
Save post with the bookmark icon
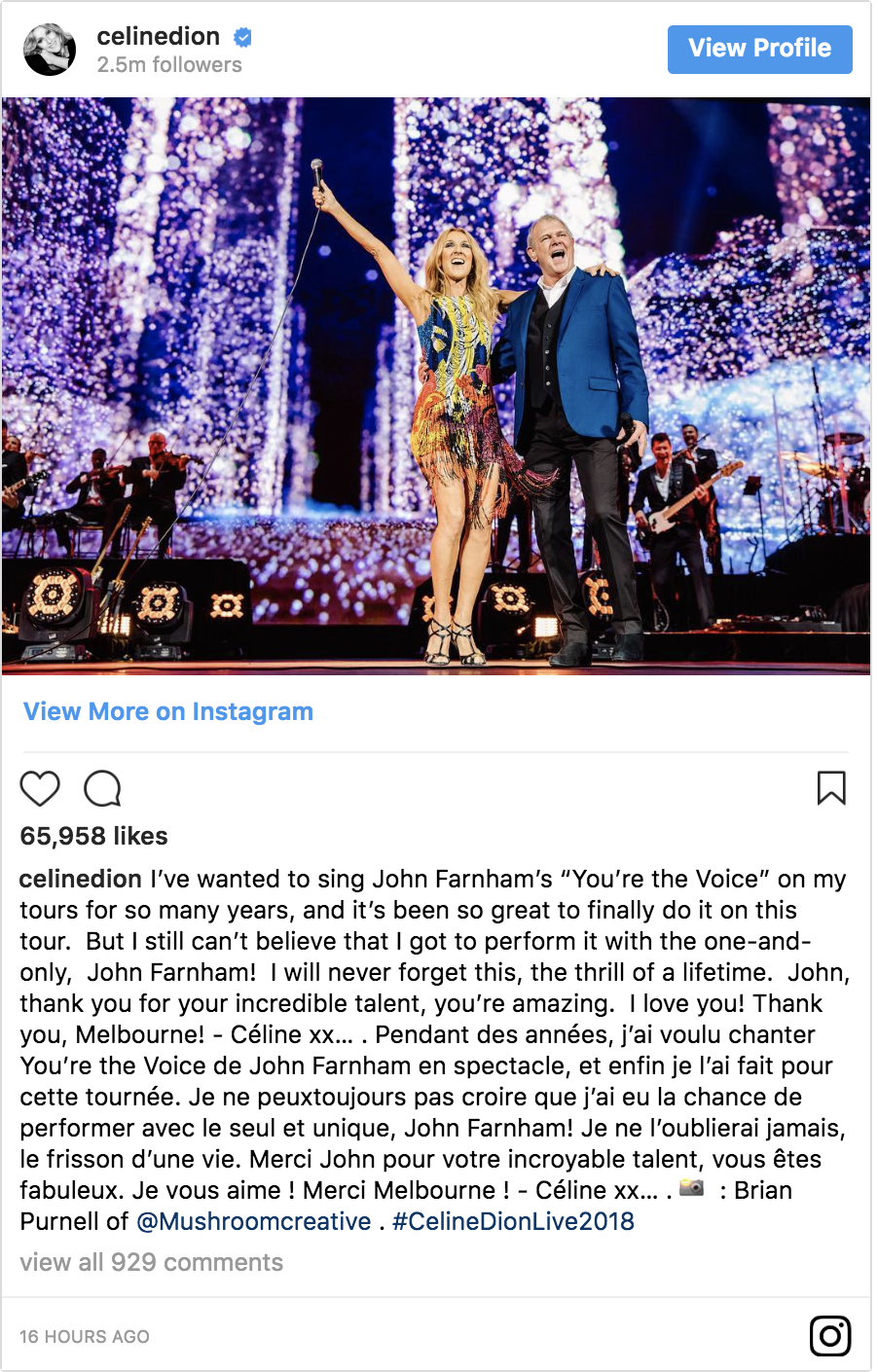click(831, 788)
